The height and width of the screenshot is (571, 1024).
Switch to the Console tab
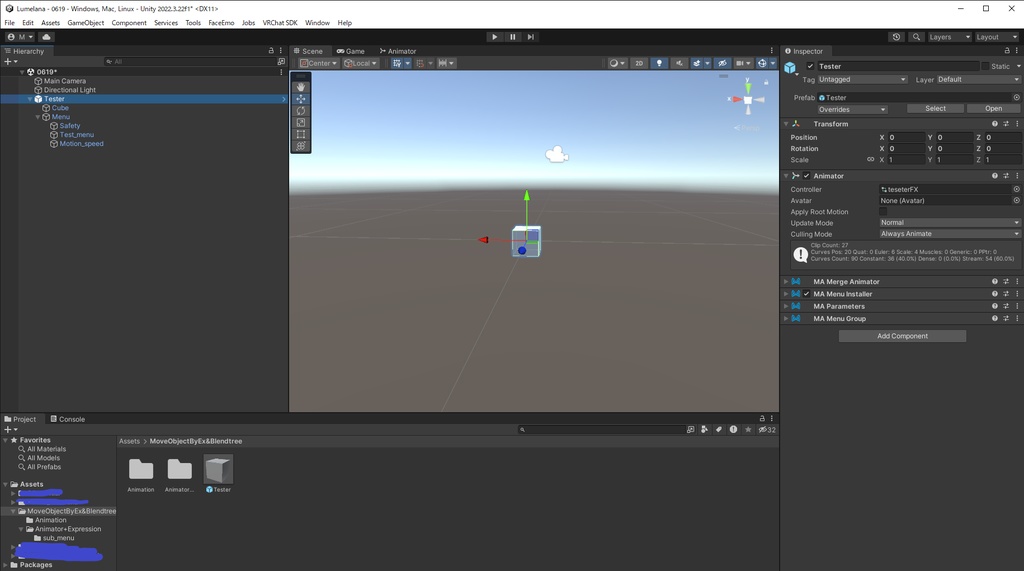68,419
